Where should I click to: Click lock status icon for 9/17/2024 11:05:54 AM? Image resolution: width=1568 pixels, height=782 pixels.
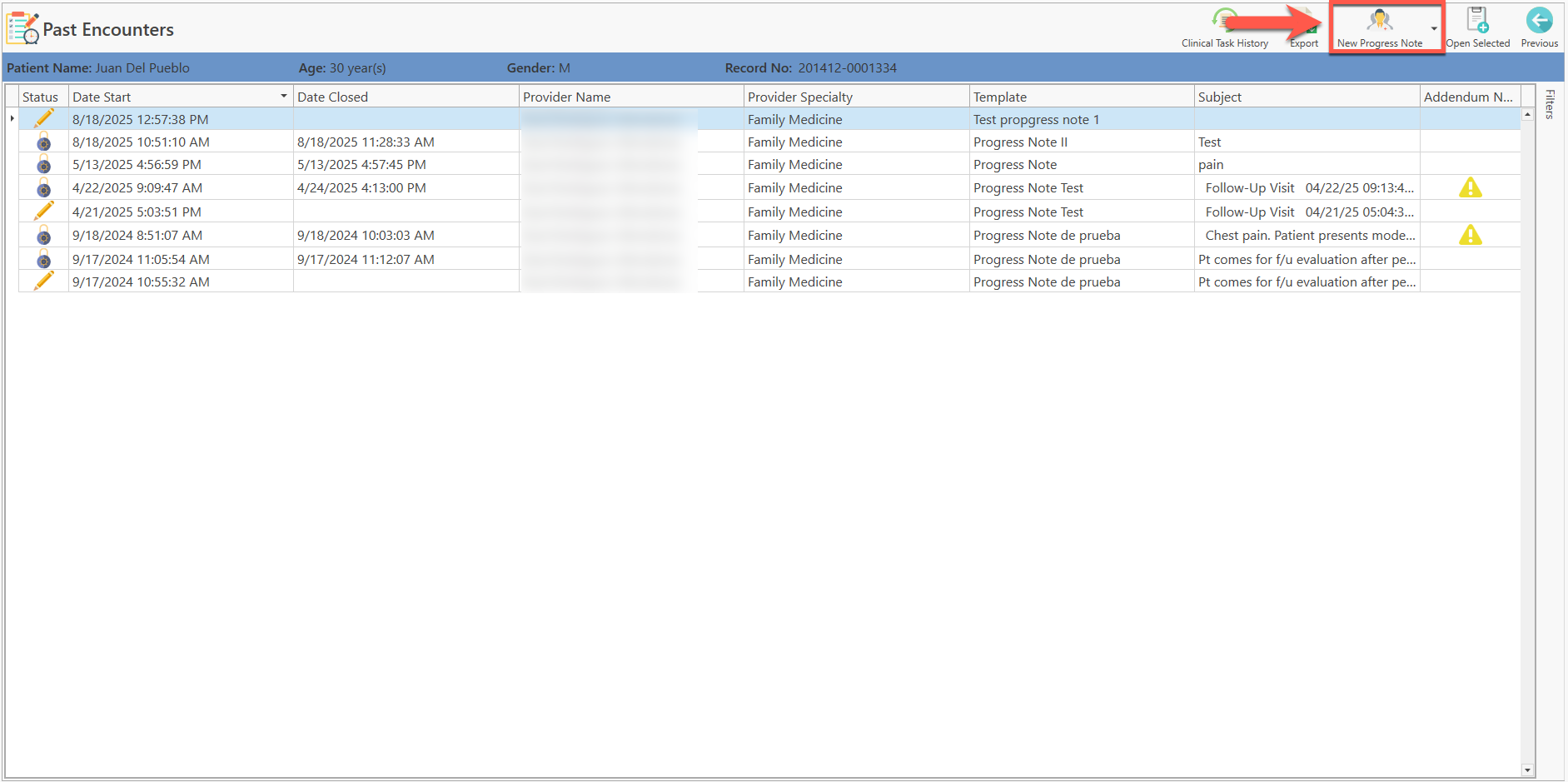(x=43, y=259)
